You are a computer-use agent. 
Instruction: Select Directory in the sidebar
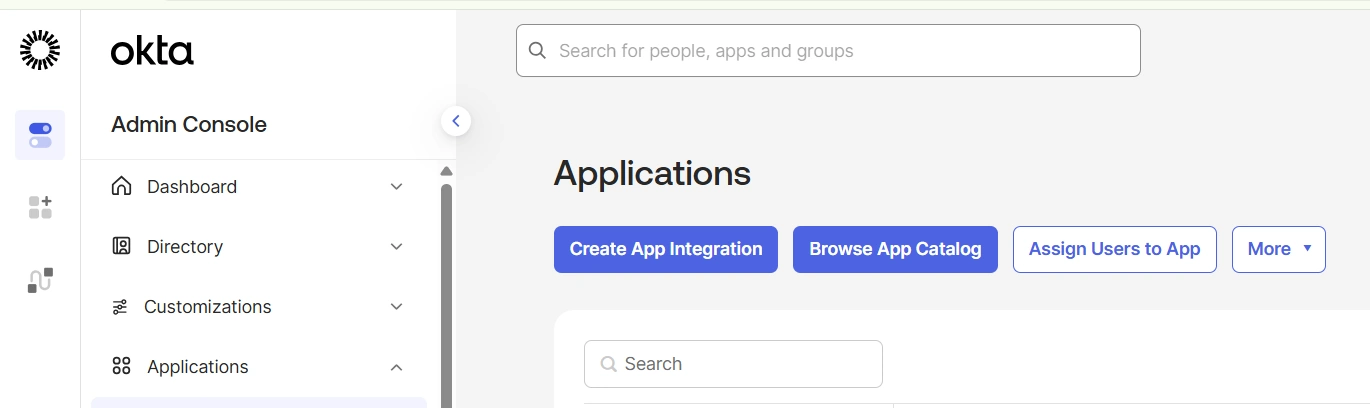point(259,247)
